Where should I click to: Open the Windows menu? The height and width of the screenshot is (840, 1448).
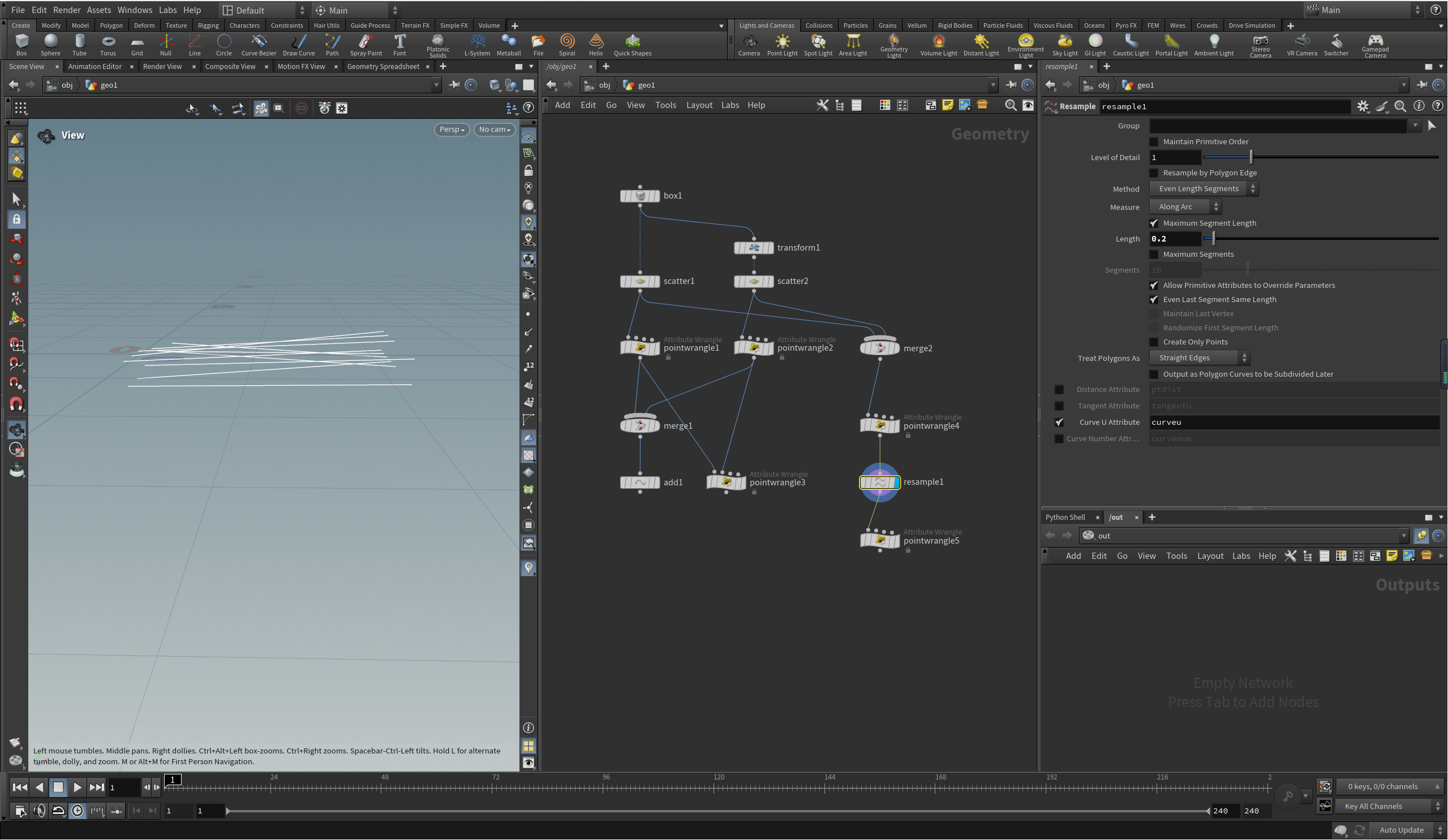[135, 10]
